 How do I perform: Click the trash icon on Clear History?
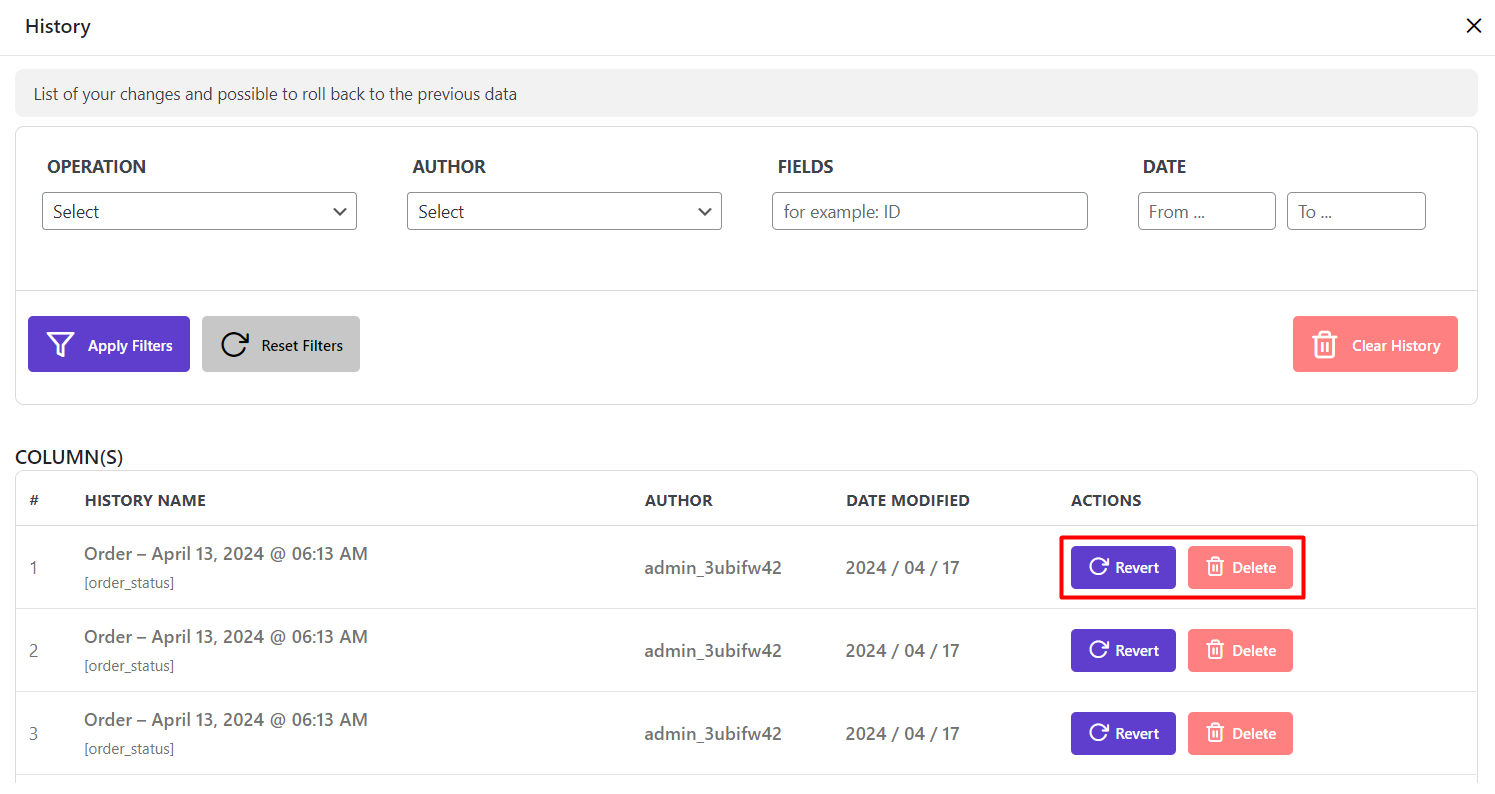1324,345
